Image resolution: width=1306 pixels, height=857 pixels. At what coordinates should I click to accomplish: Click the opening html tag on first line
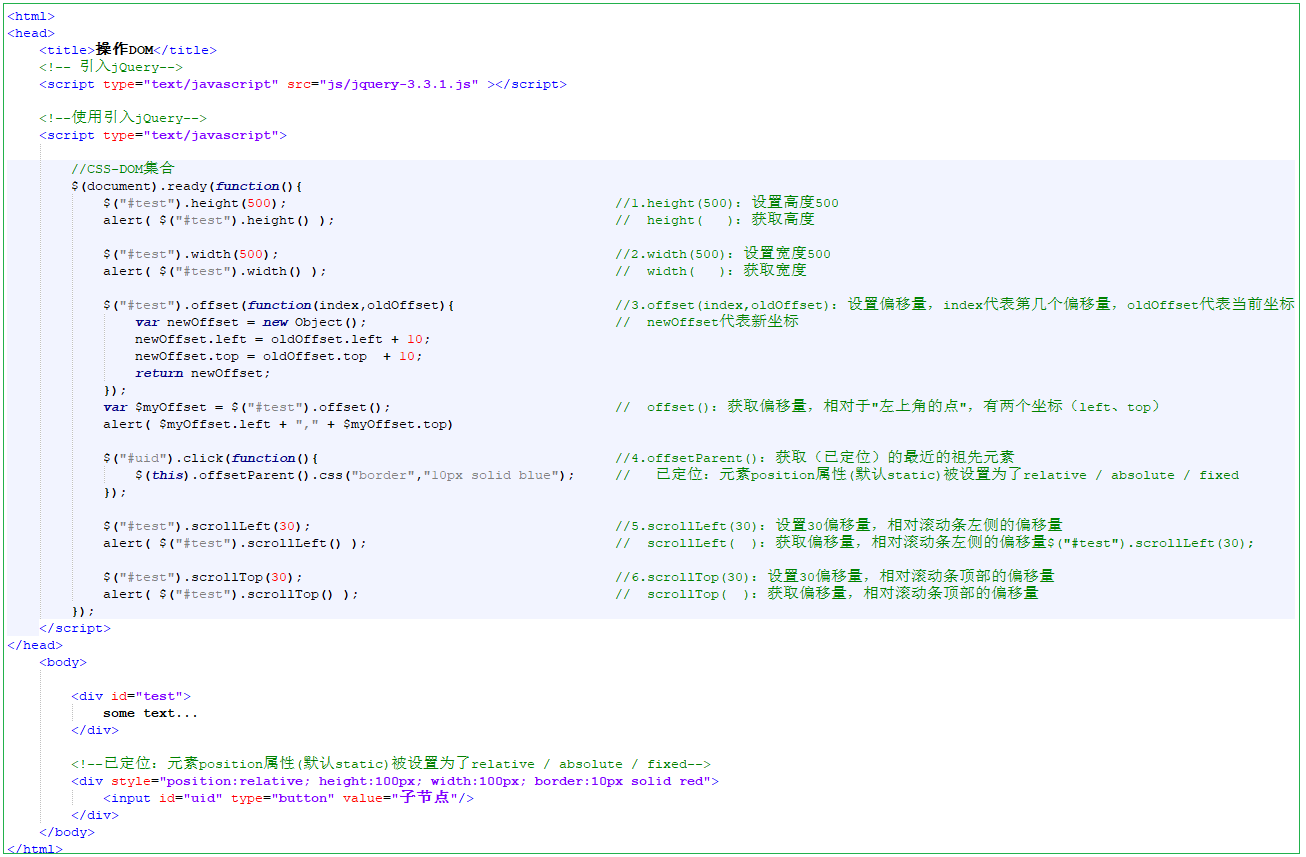click(31, 16)
